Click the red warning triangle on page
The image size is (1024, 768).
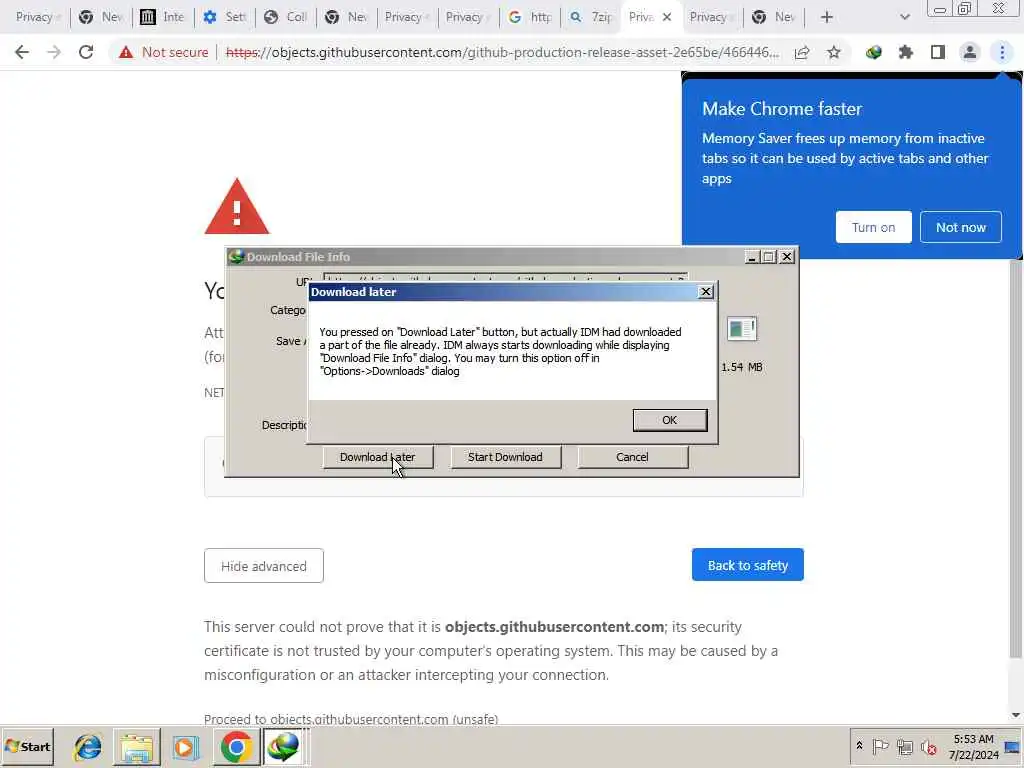click(x=236, y=207)
